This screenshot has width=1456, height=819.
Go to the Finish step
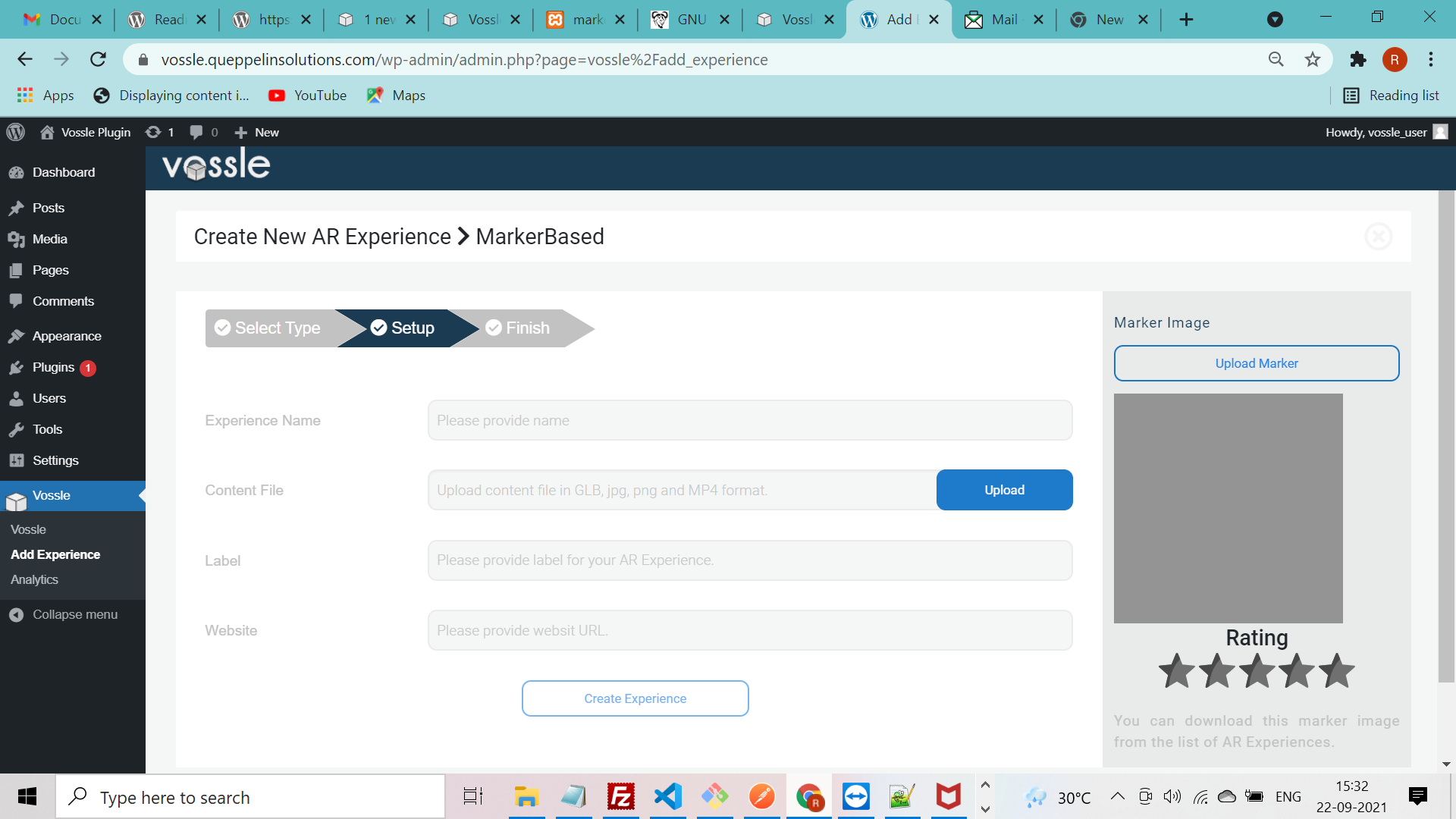pyautogui.click(x=523, y=328)
